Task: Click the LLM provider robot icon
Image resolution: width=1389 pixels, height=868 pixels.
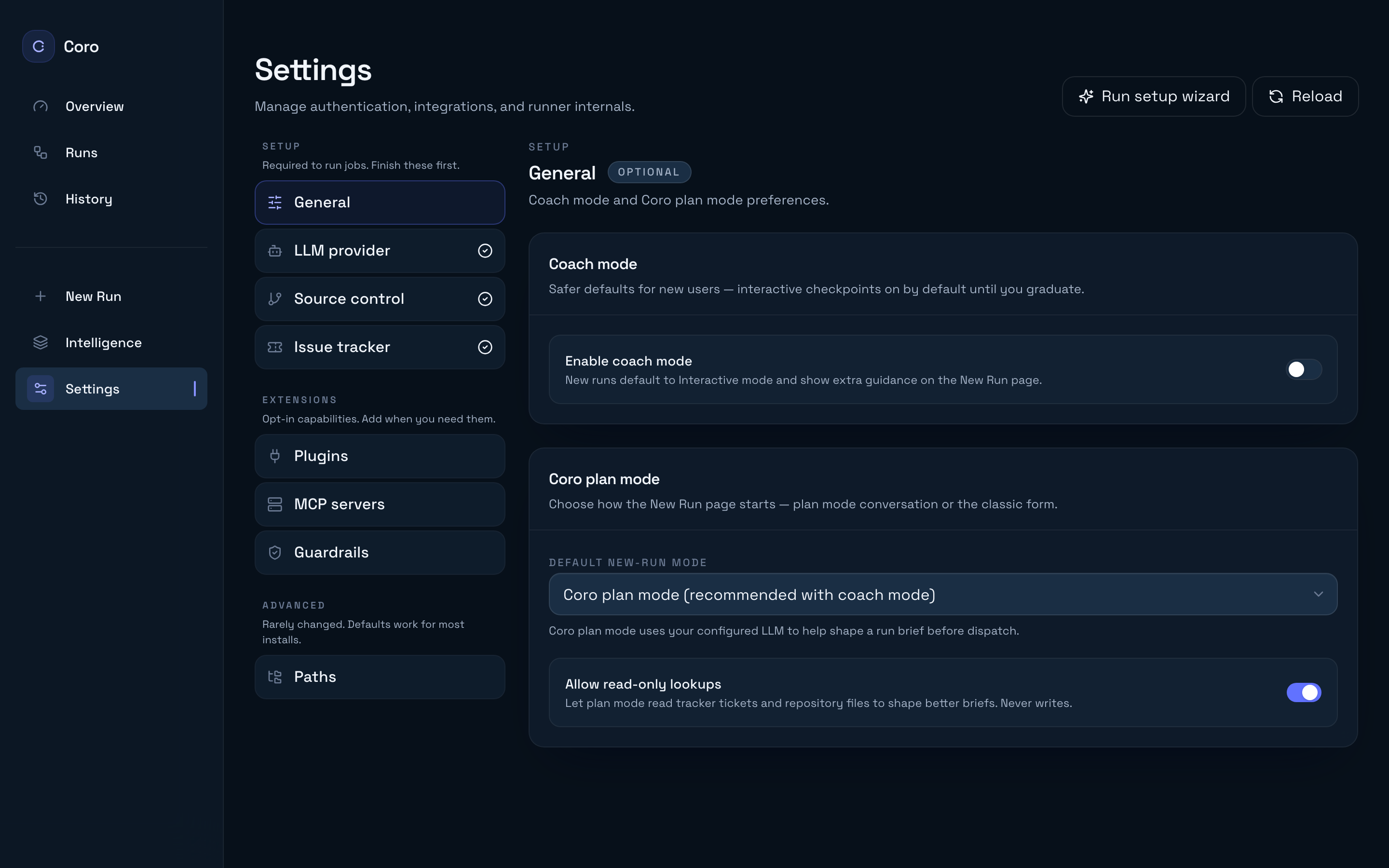Action: pos(275,250)
